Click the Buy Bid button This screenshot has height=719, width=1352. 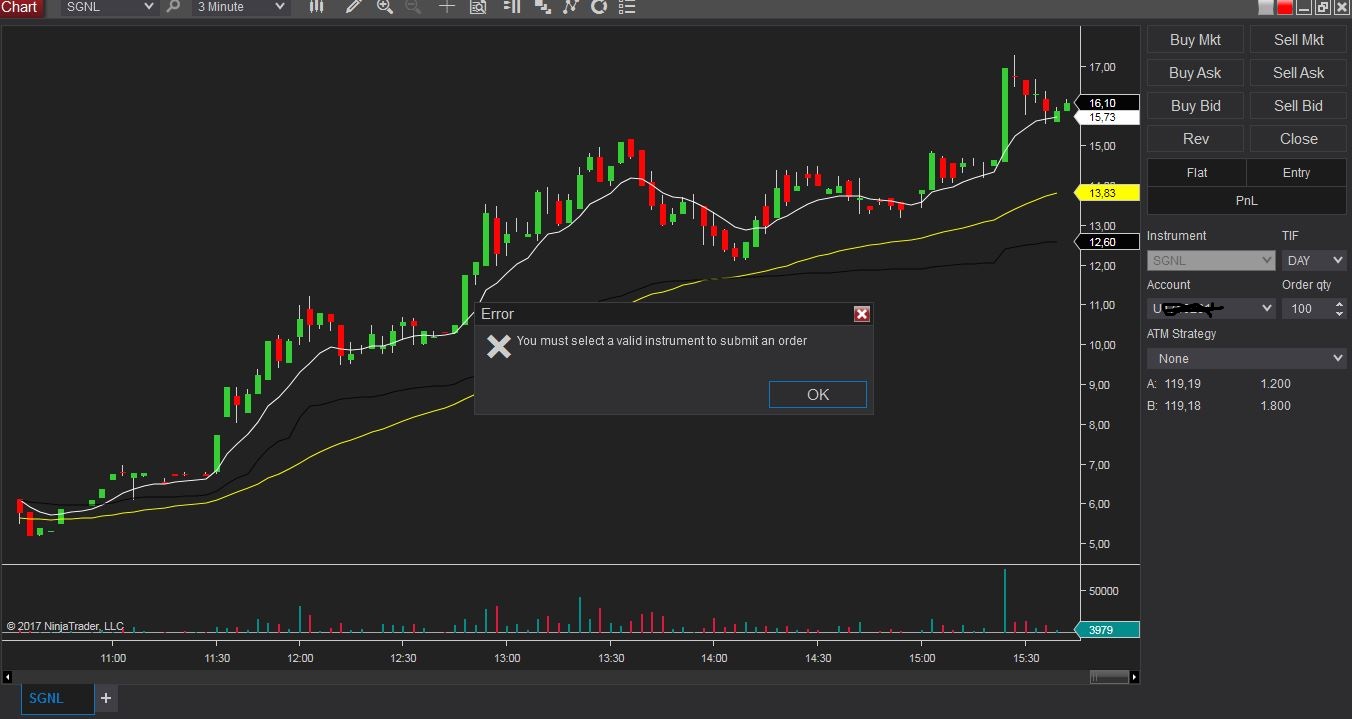click(1195, 106)
